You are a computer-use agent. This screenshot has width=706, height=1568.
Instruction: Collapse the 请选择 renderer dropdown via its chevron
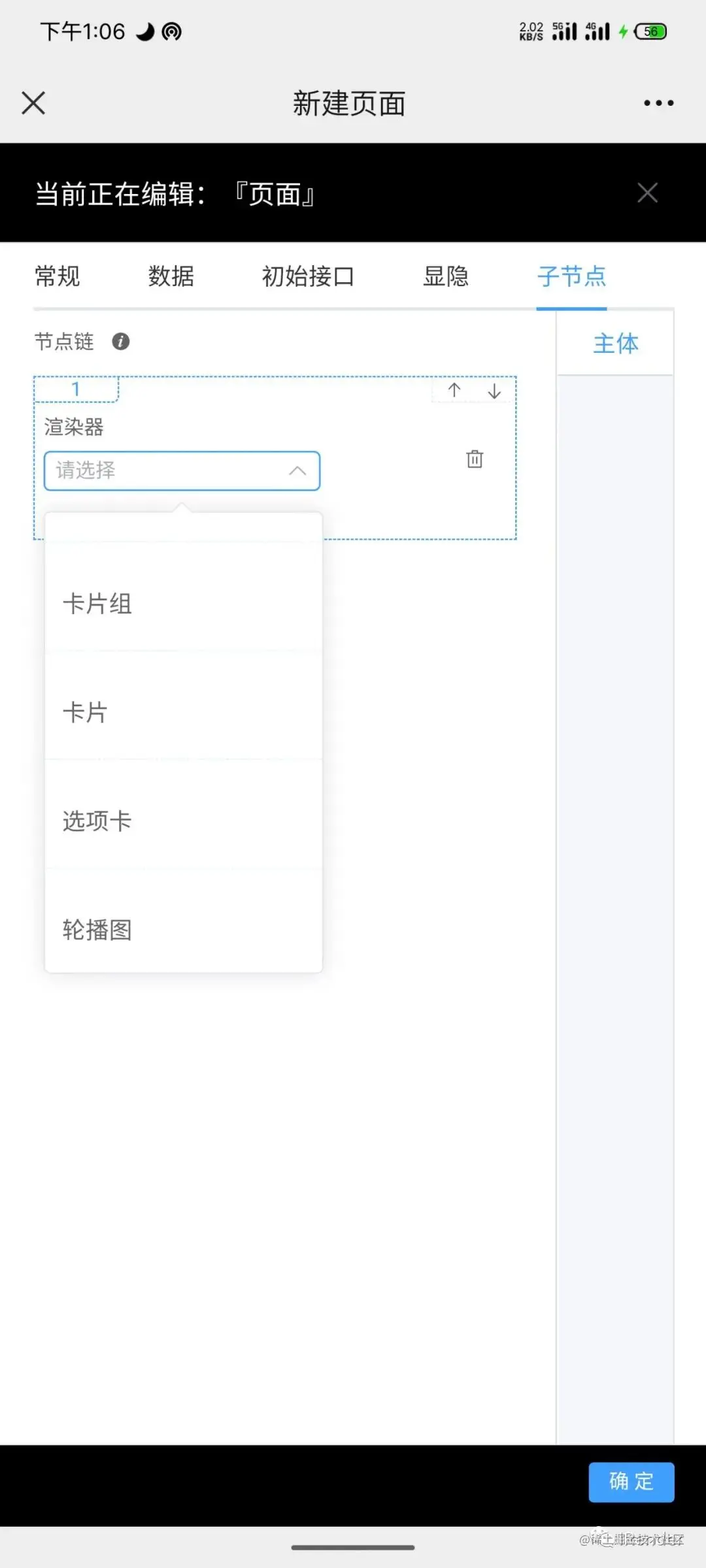(297, 470)
